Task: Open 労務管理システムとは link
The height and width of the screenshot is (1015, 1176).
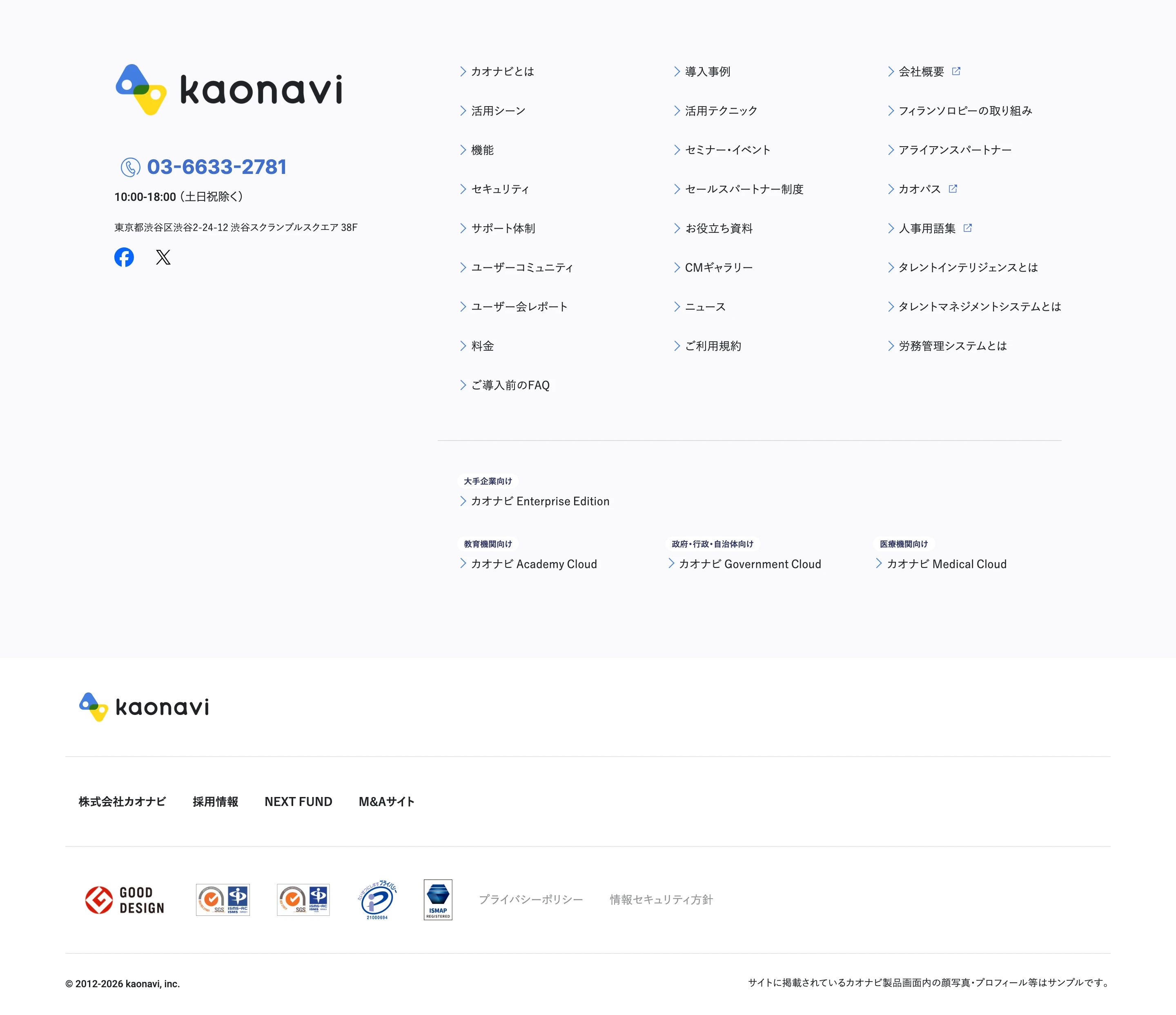Action: click(x=952, y=345)
